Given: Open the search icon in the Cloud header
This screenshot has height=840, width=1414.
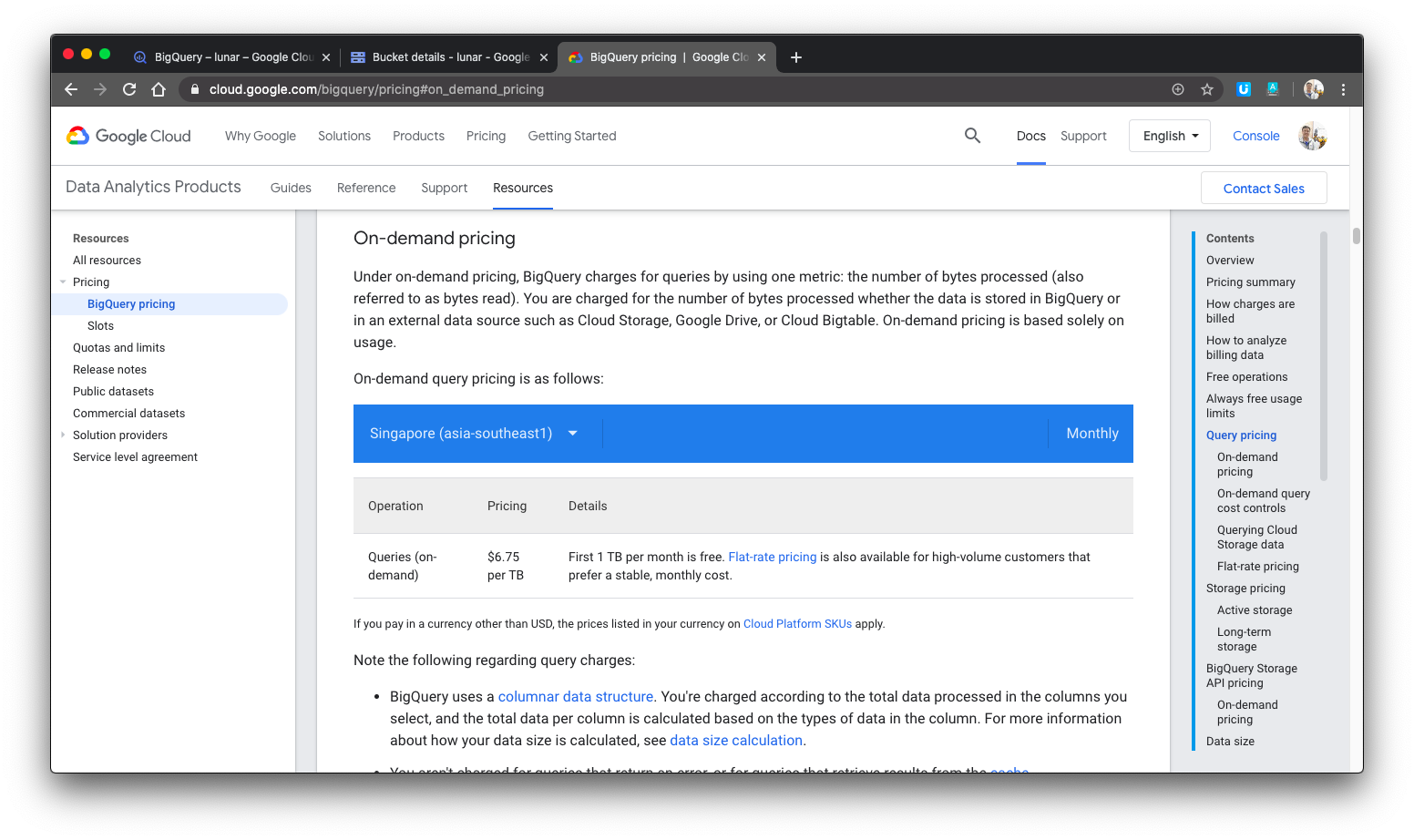Looking at the screenshot, I should click(x=972, y=135).
